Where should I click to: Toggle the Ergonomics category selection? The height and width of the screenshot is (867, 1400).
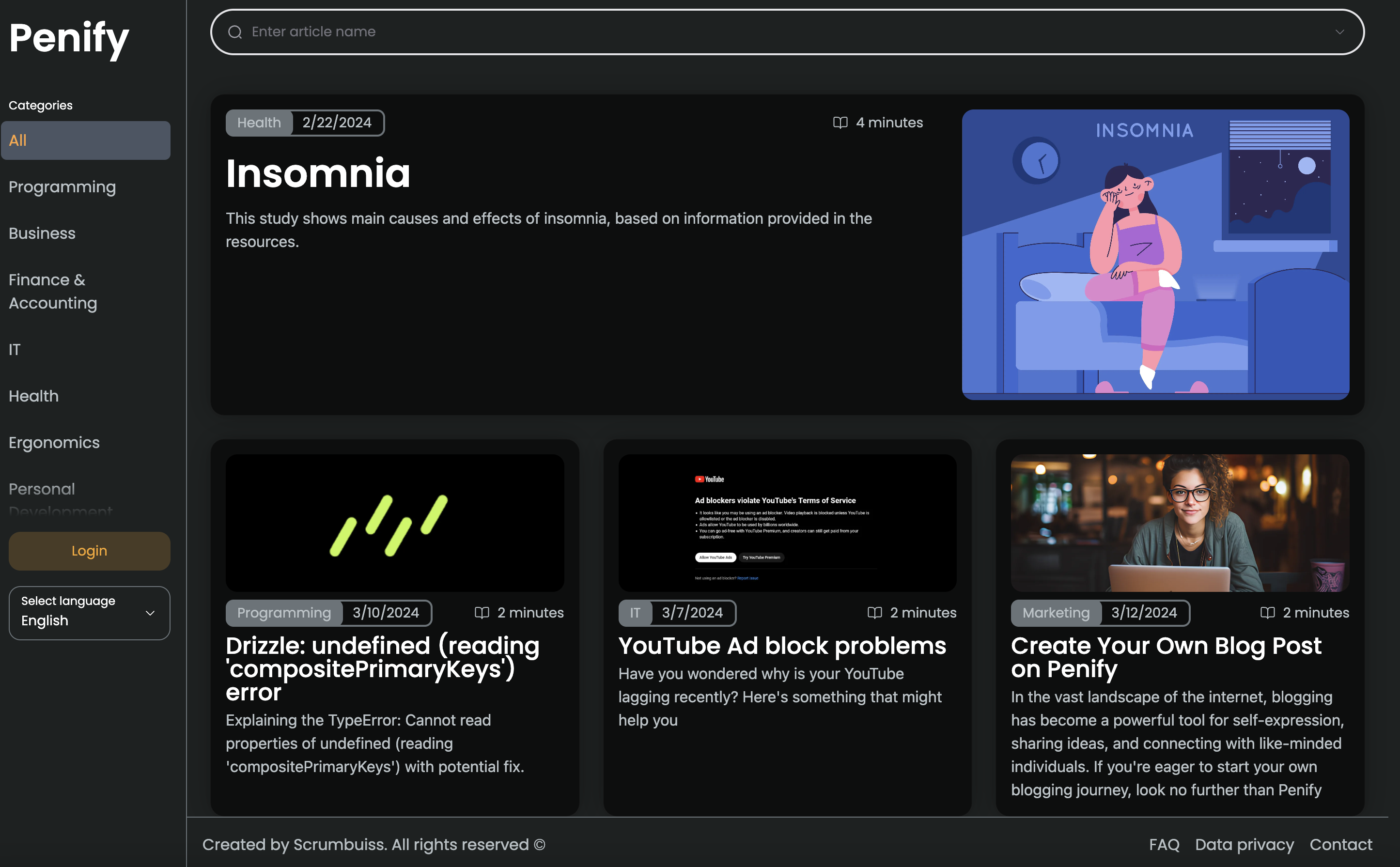click(x=54, y=442)
